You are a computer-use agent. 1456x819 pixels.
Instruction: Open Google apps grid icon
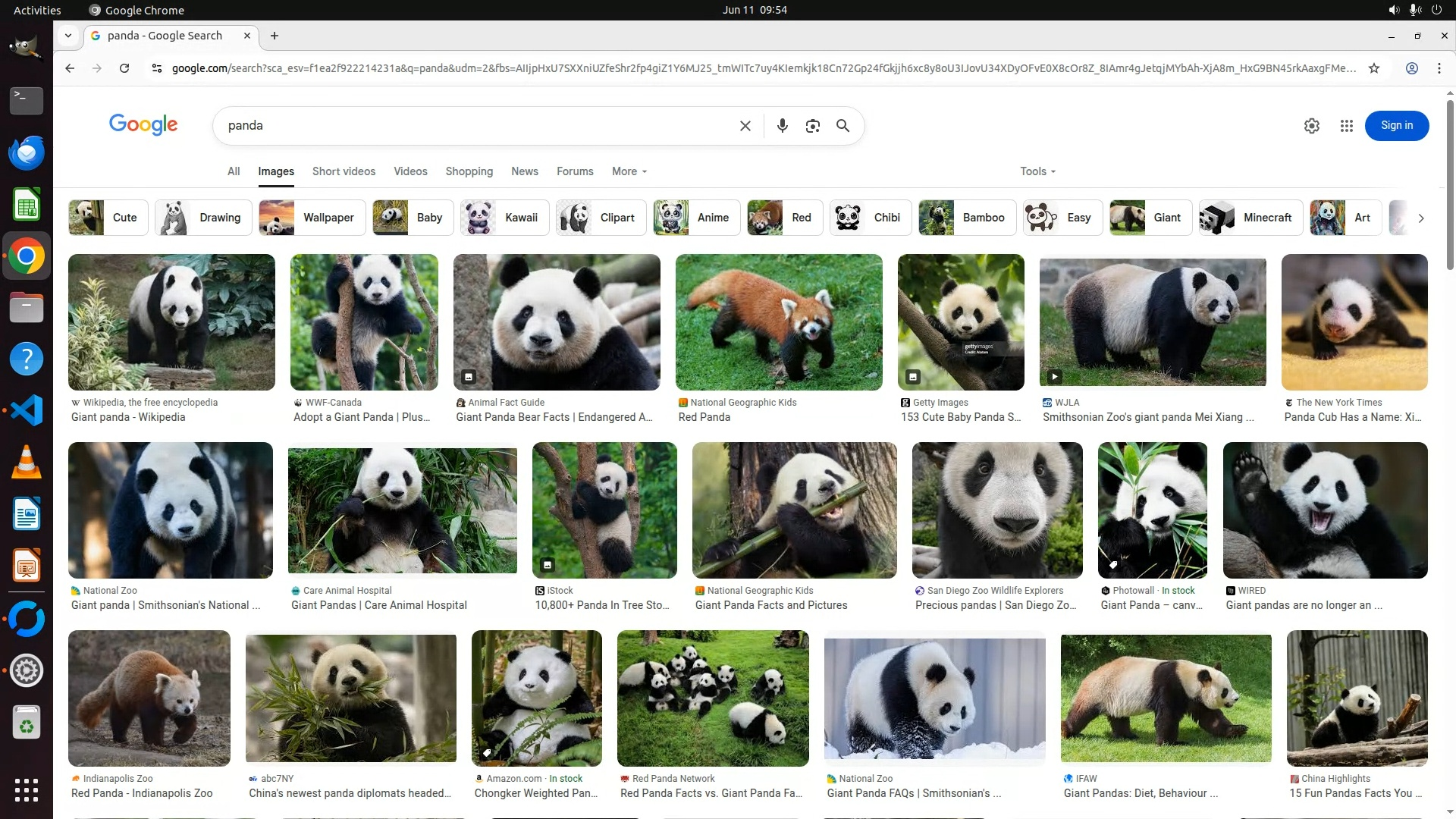(x=1346, y=126)
